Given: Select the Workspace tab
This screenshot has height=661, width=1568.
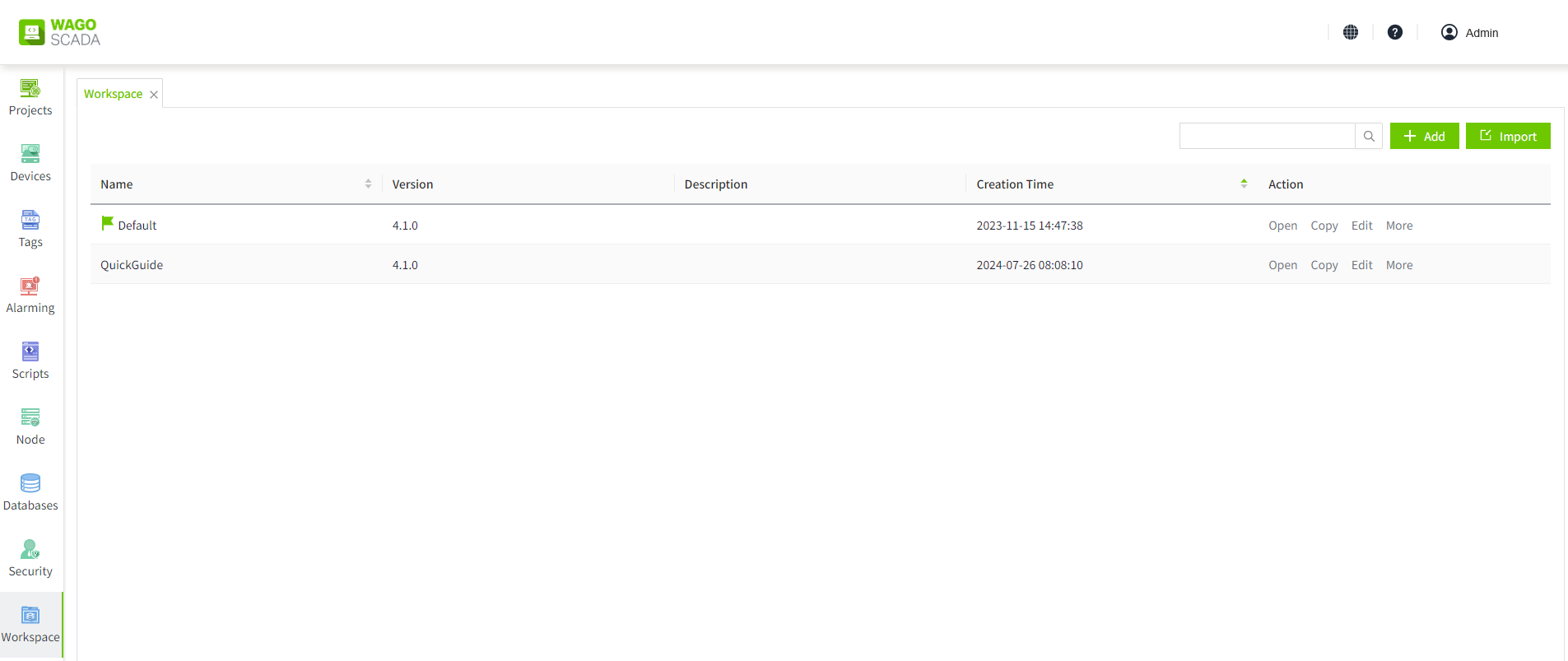Looking at the screenshot, I should [113, 94].
